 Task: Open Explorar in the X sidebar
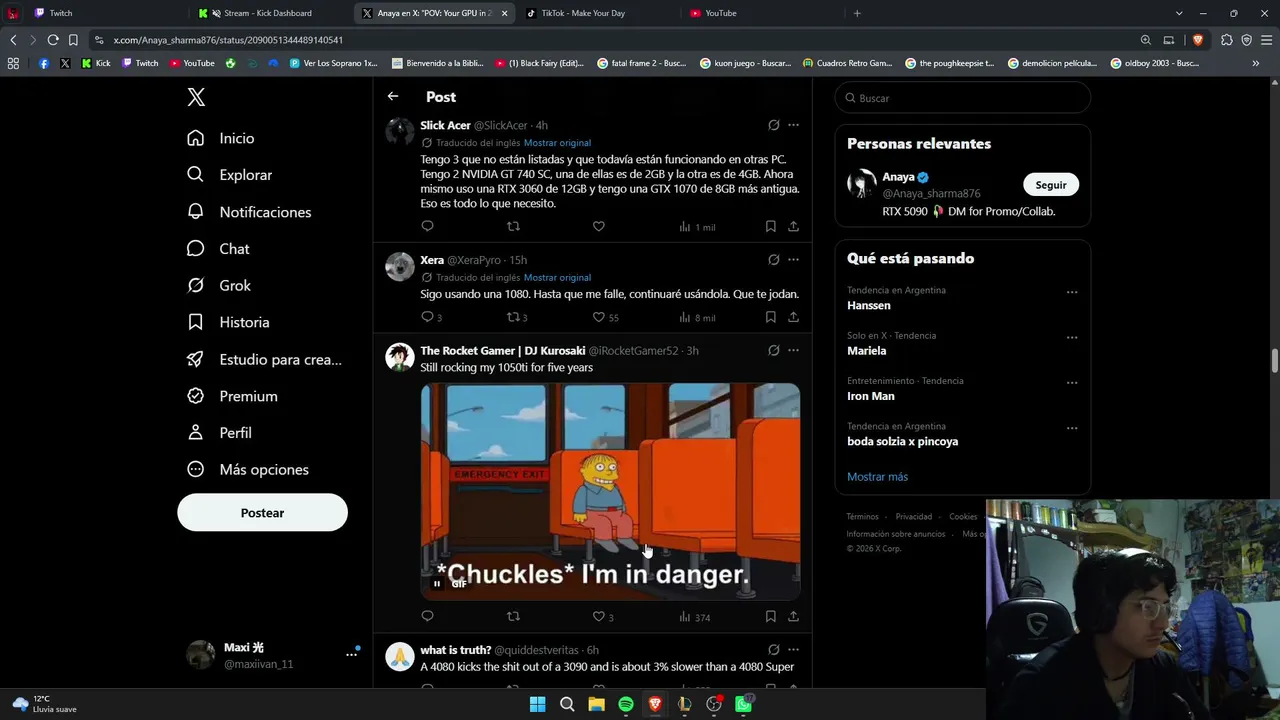tap(229, 175)
